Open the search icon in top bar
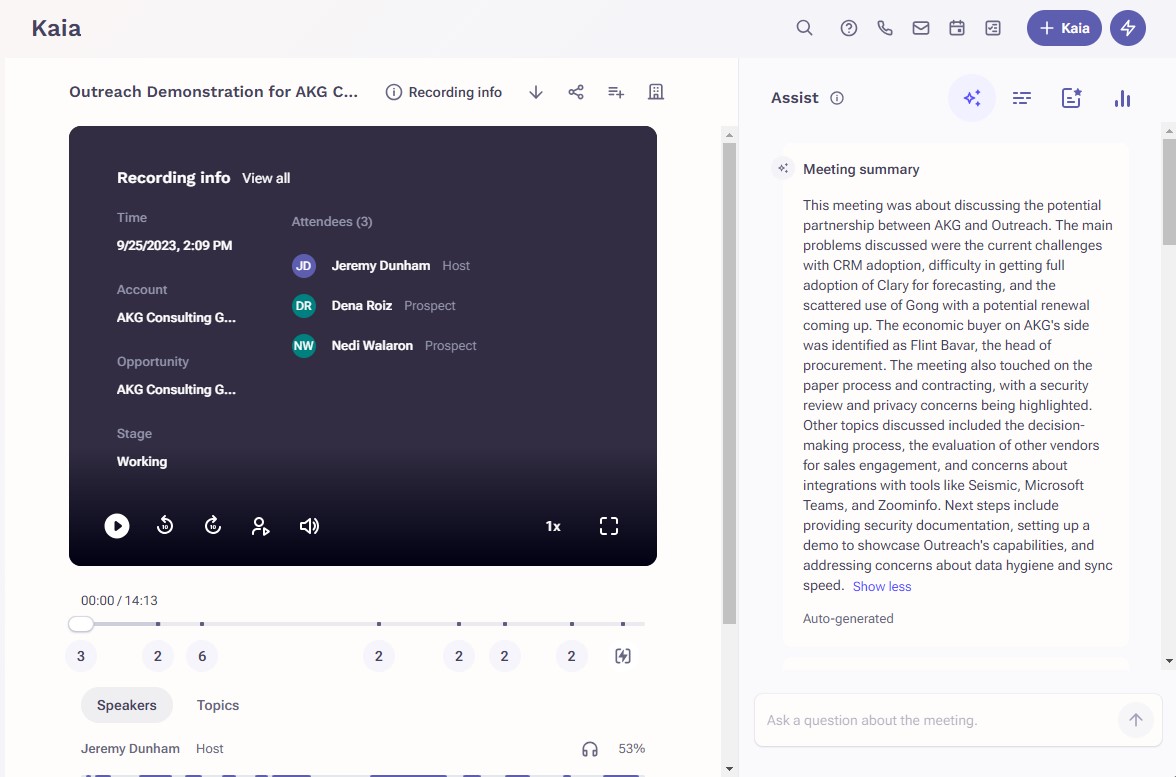 tap(804, 28)
